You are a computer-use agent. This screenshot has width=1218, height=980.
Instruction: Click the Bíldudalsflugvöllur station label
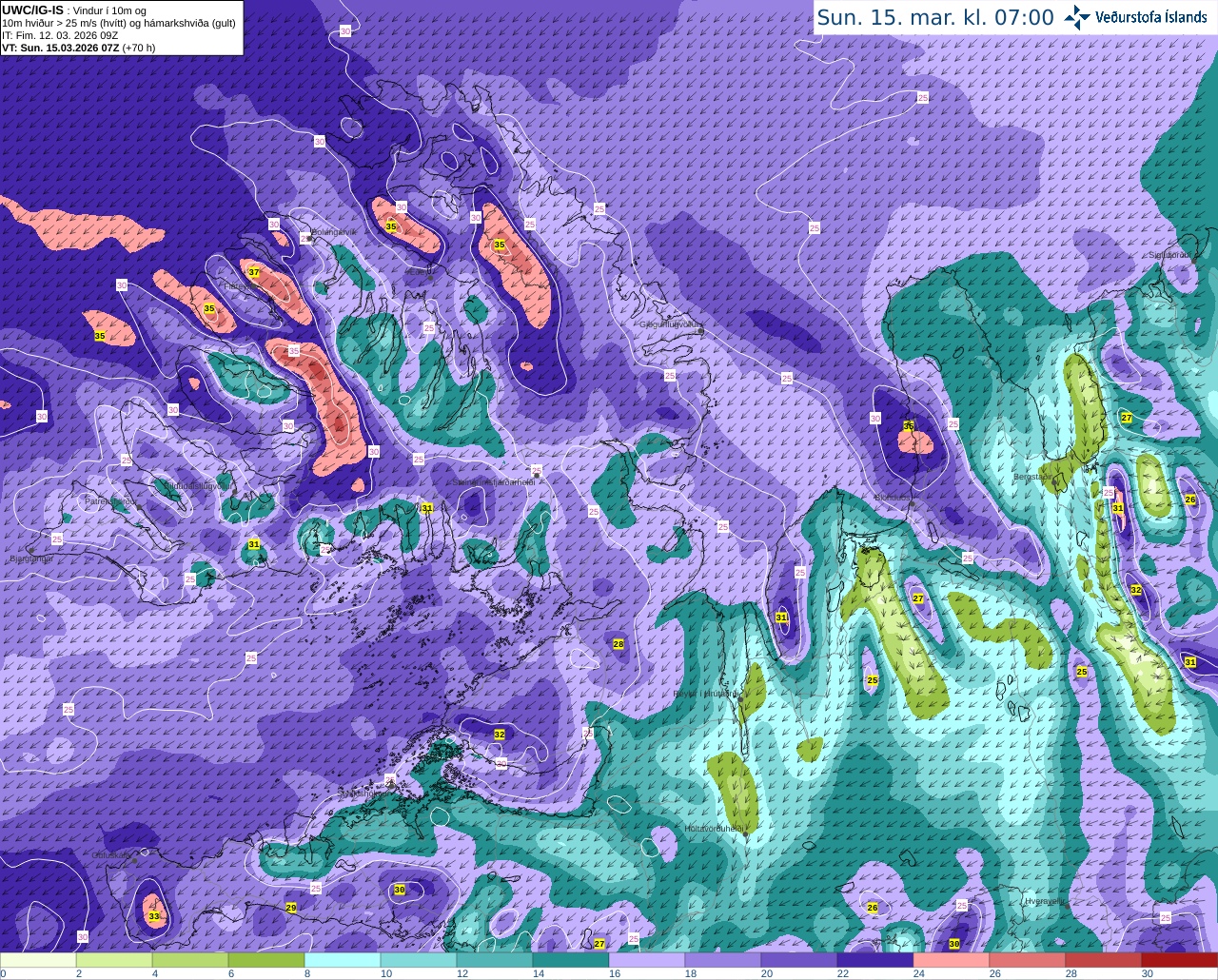click(x=197, y=485)
